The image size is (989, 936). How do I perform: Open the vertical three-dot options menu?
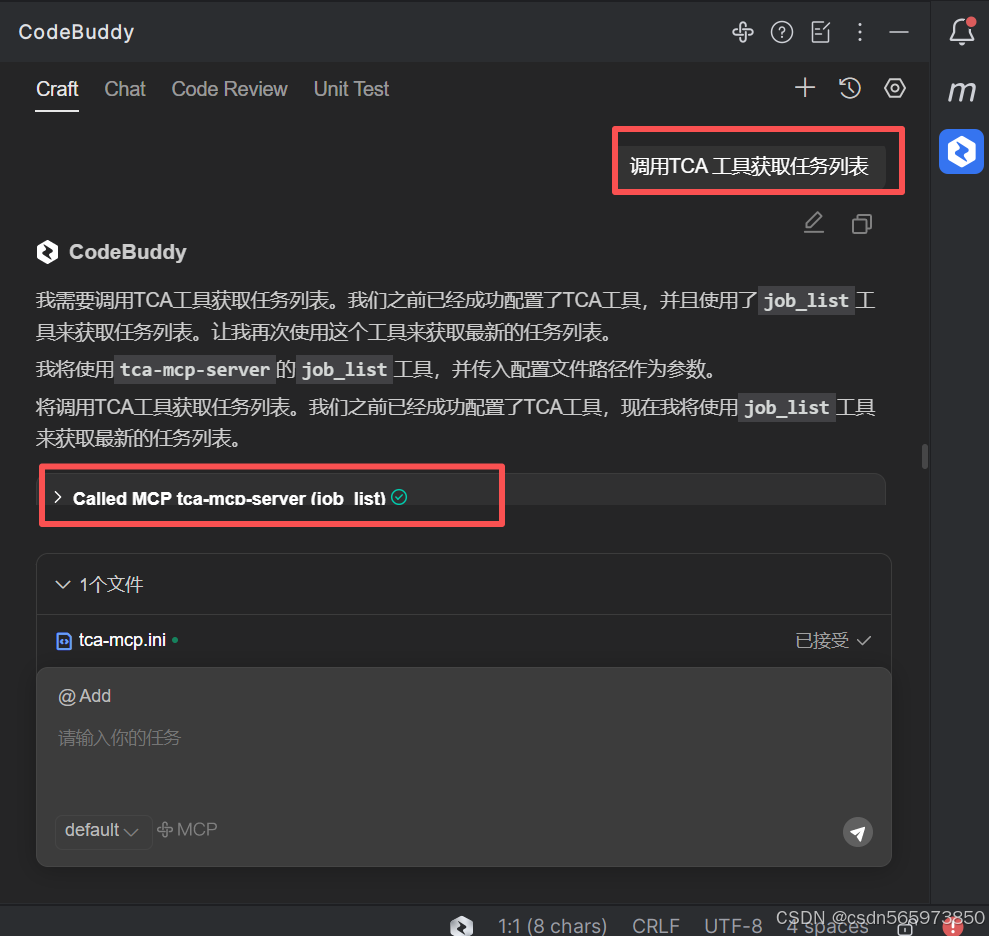coord(860,32)
